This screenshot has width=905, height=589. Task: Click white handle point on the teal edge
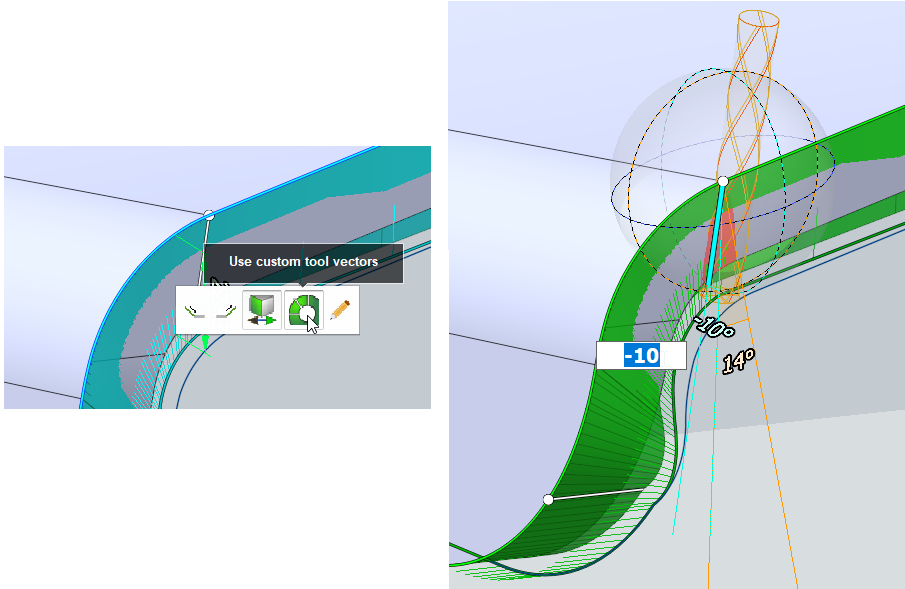(208, 215)
